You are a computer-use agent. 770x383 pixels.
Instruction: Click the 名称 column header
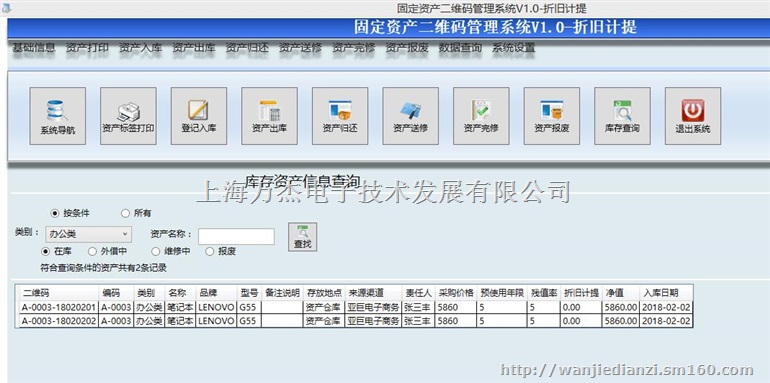(180, 293)
